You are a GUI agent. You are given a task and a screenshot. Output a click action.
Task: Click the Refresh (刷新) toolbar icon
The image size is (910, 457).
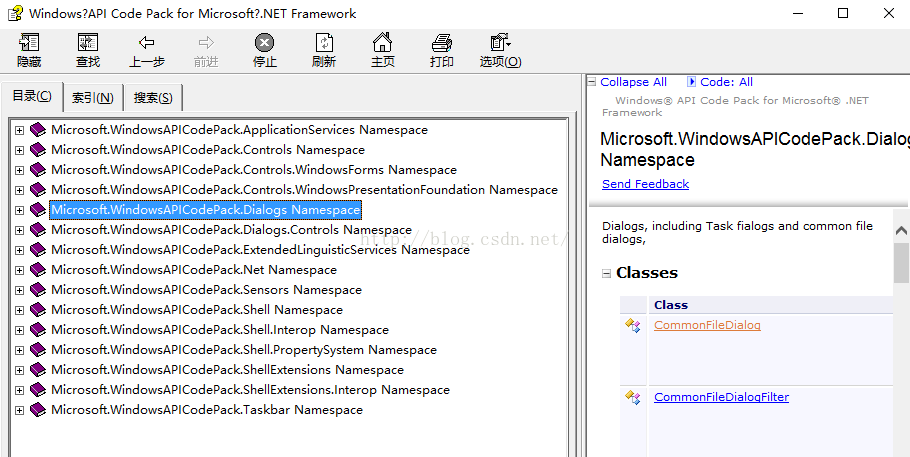323,43
